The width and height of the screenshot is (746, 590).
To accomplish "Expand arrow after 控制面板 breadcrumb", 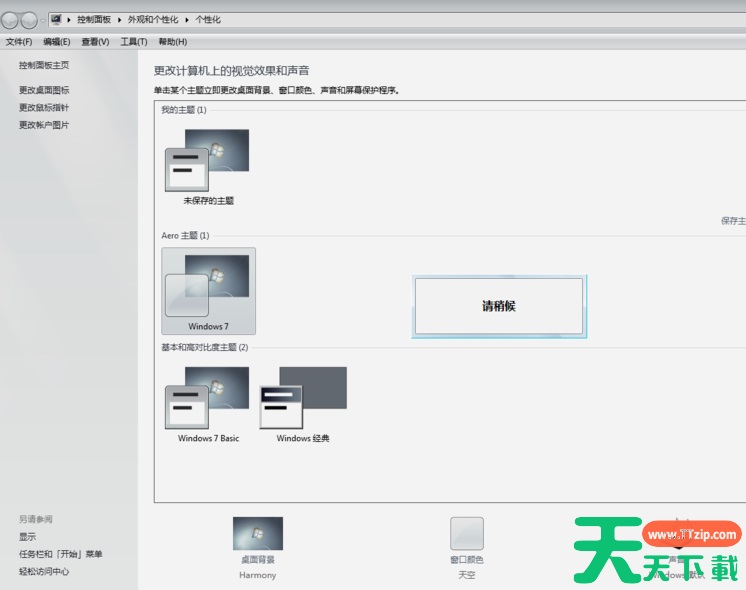I will (119, 20).
